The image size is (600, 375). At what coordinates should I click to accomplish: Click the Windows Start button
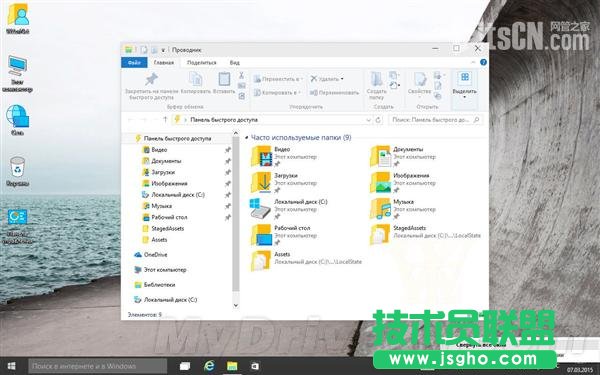[11, 366]
